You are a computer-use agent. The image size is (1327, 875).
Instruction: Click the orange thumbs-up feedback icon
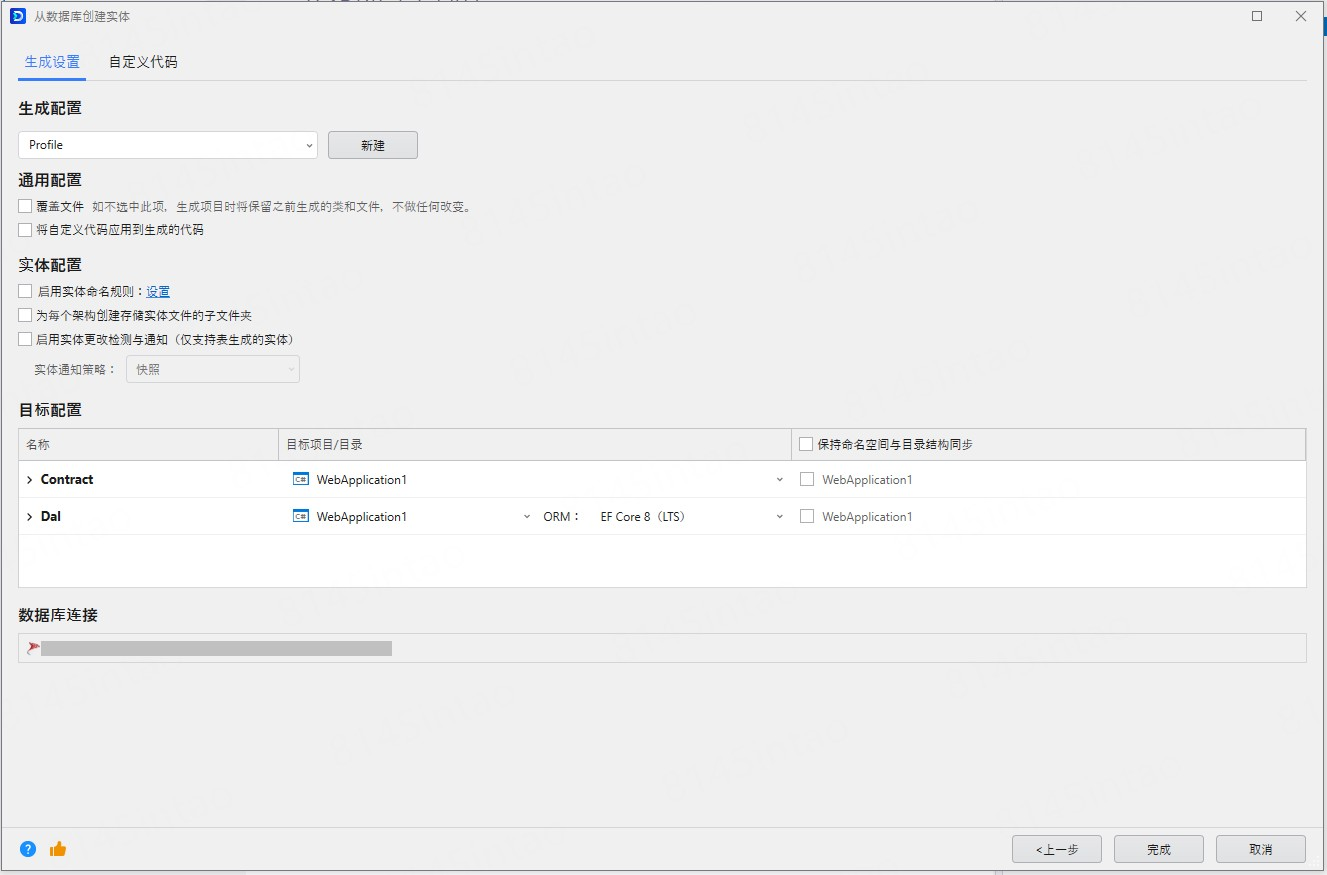(x=58, y=849)
